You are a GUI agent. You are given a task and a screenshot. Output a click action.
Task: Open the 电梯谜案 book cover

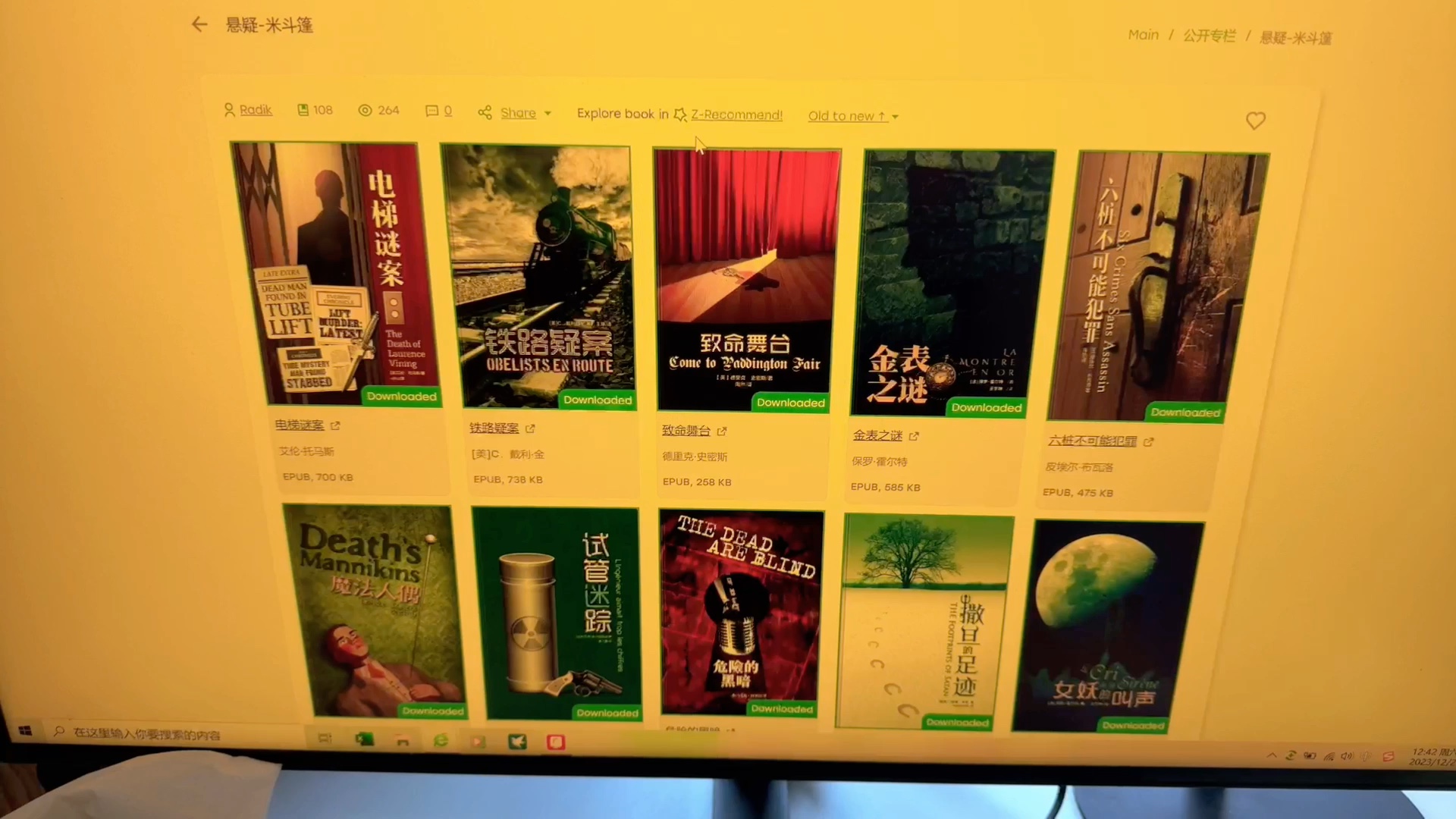pyautogui.click(x=336, y=275)
